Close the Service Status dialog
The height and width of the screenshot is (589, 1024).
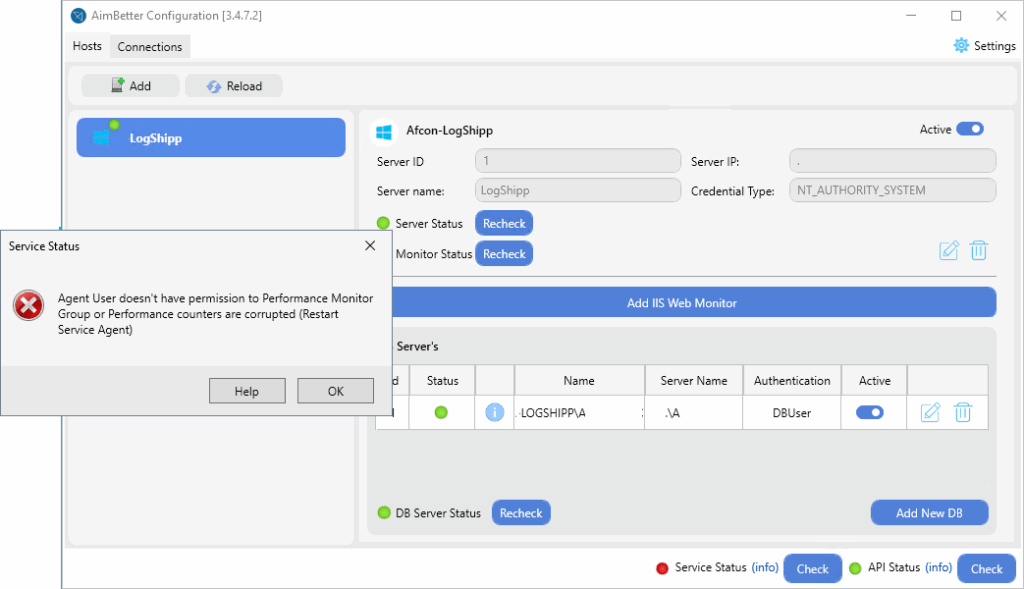click(x=370, y=245)
